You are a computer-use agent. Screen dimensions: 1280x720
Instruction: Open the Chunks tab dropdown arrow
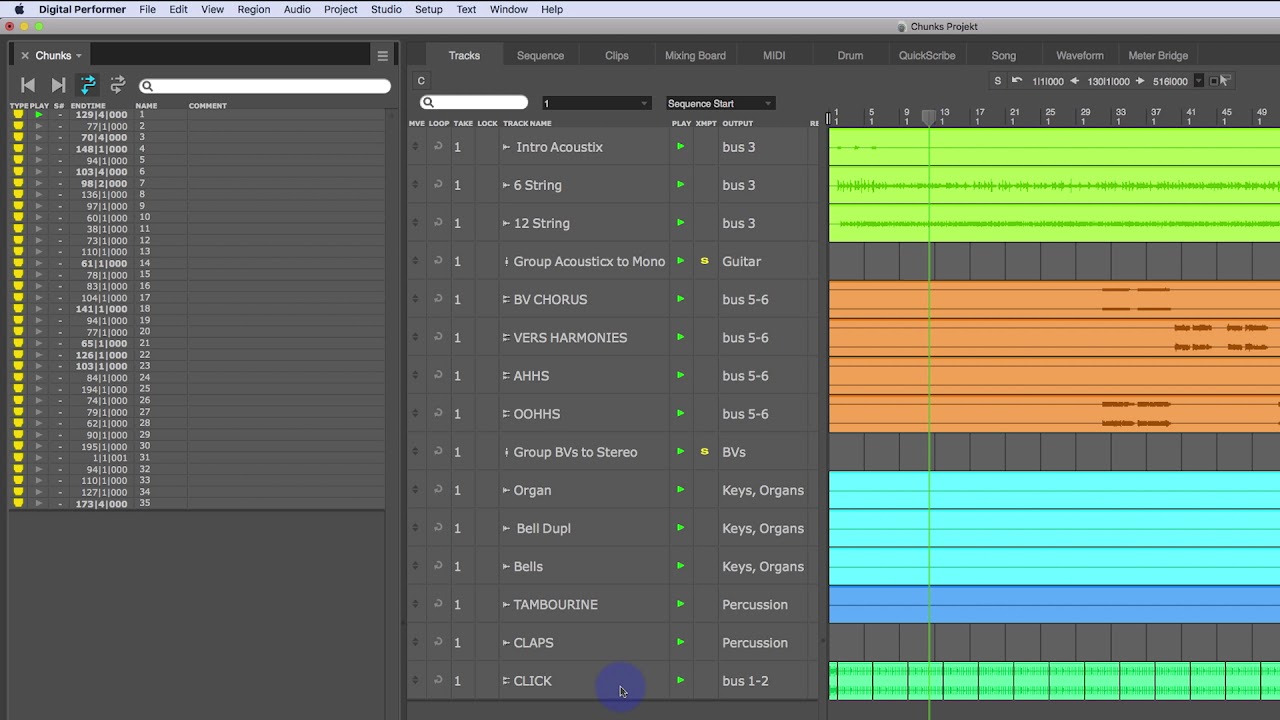79,56
